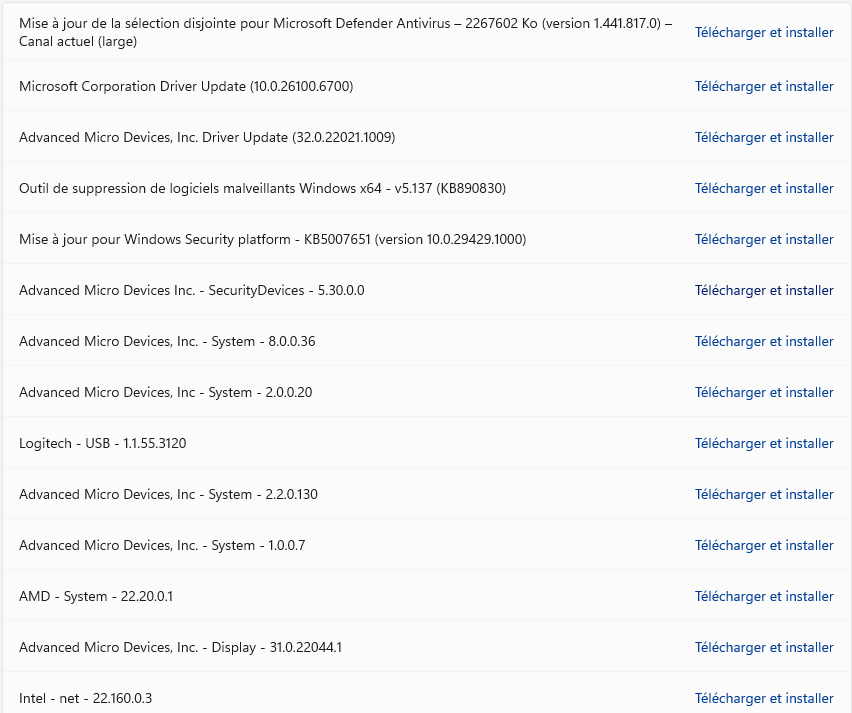The height and width of the screenshot is (713, 852).
Task: Select the "Advanced Micro Devices, Inc. Driver Update" row text
Action: pyautogui.click(x=207, y=137)
